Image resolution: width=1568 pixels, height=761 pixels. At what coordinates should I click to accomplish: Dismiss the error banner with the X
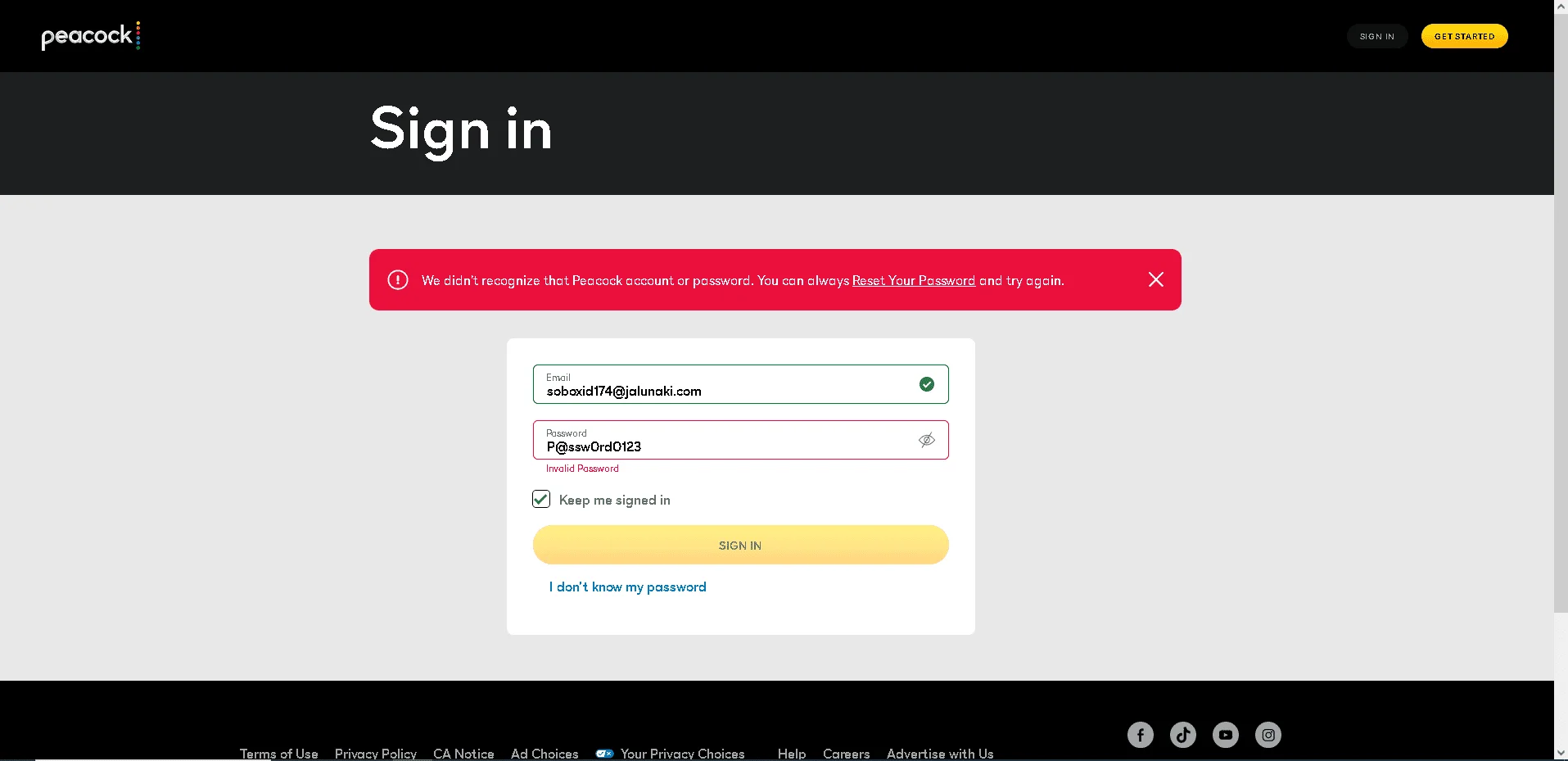pos(1155,280)
